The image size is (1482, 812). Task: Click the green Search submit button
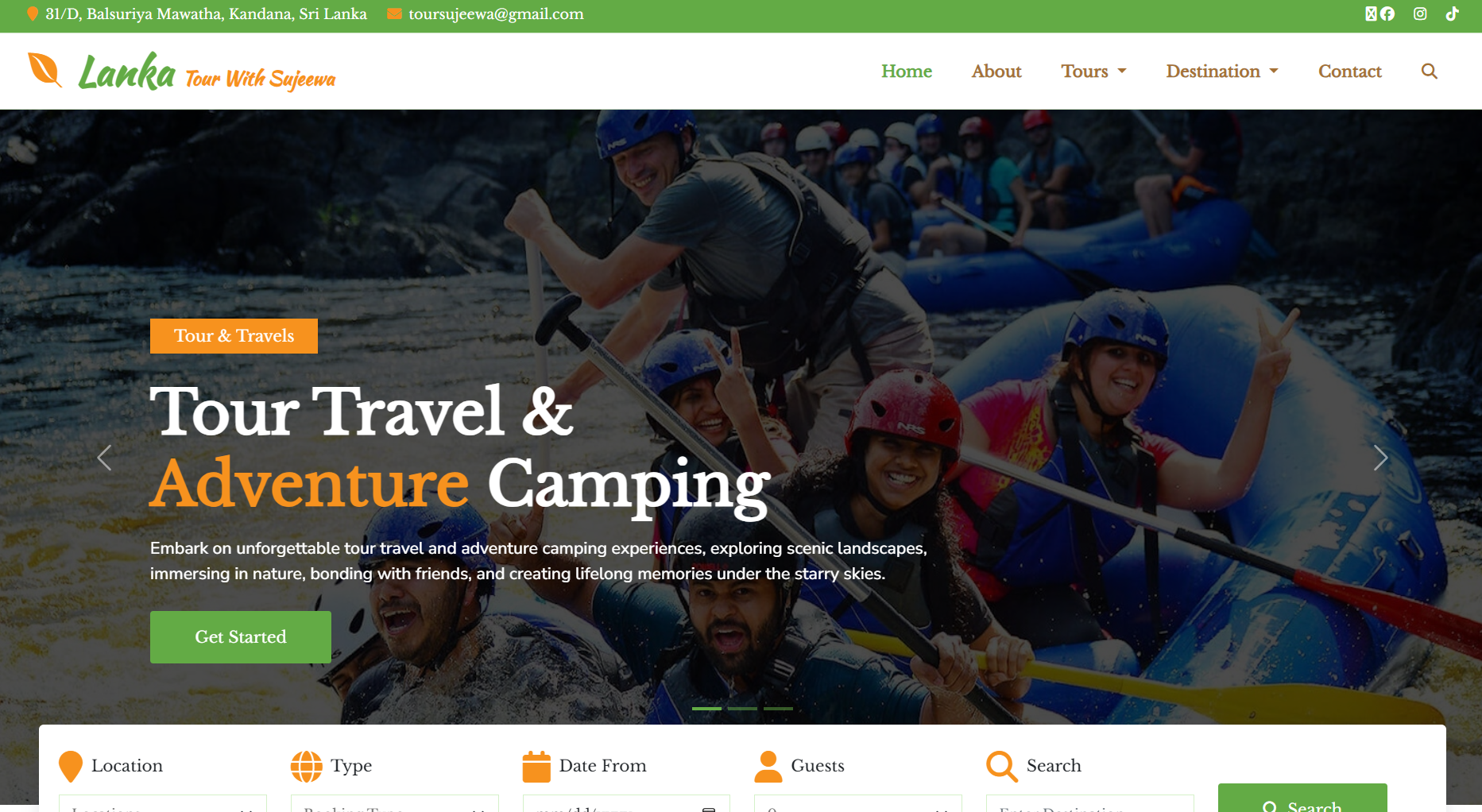click(1302, 799)
